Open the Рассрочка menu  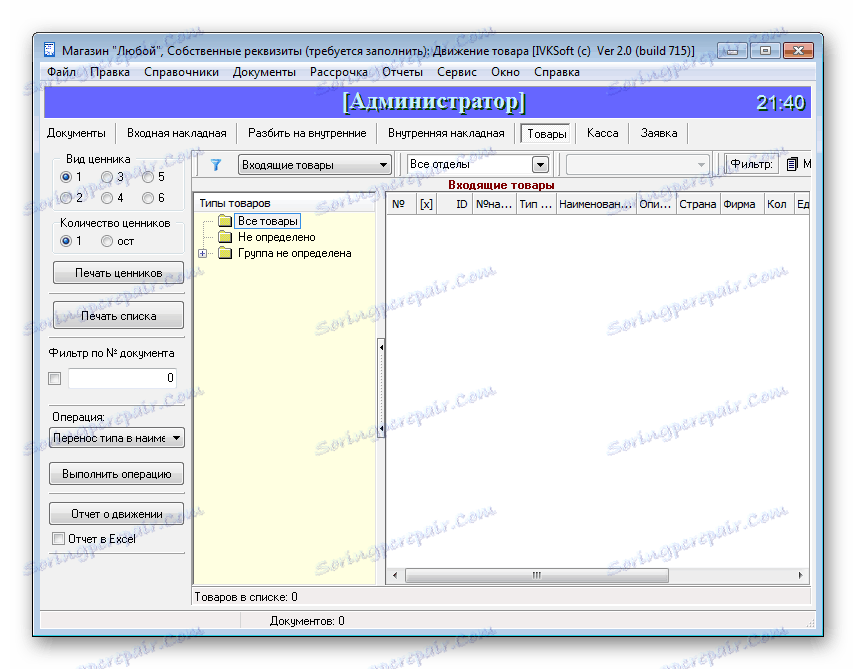click(x=338, y=72)
